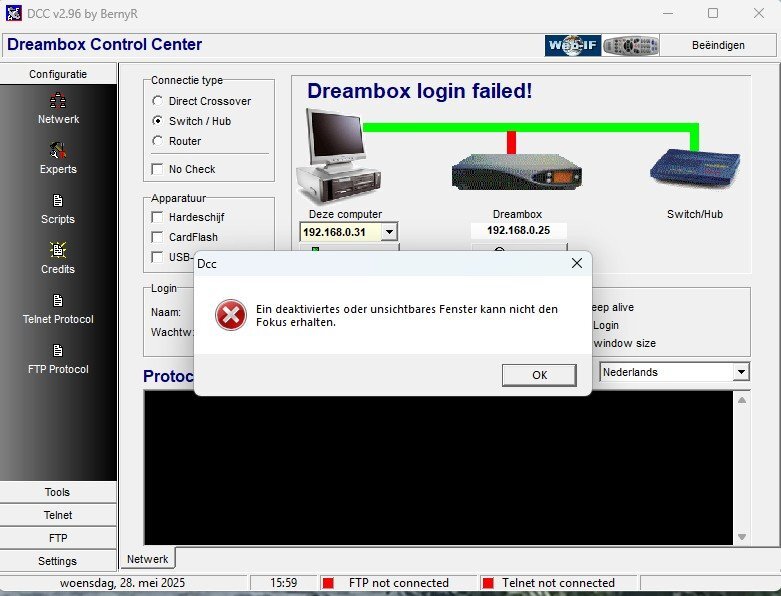This screenshot has width=781, height=596.
Task: Open the Scripts section icon
Action: [58, 201]
